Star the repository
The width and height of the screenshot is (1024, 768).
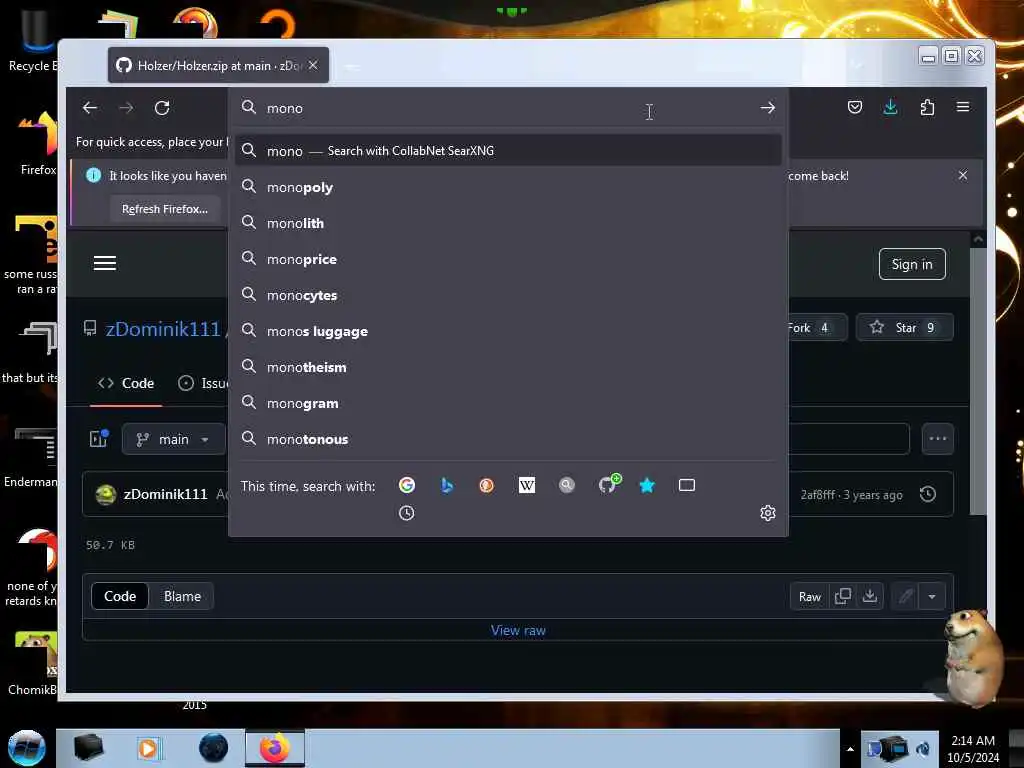pos(904,327)
